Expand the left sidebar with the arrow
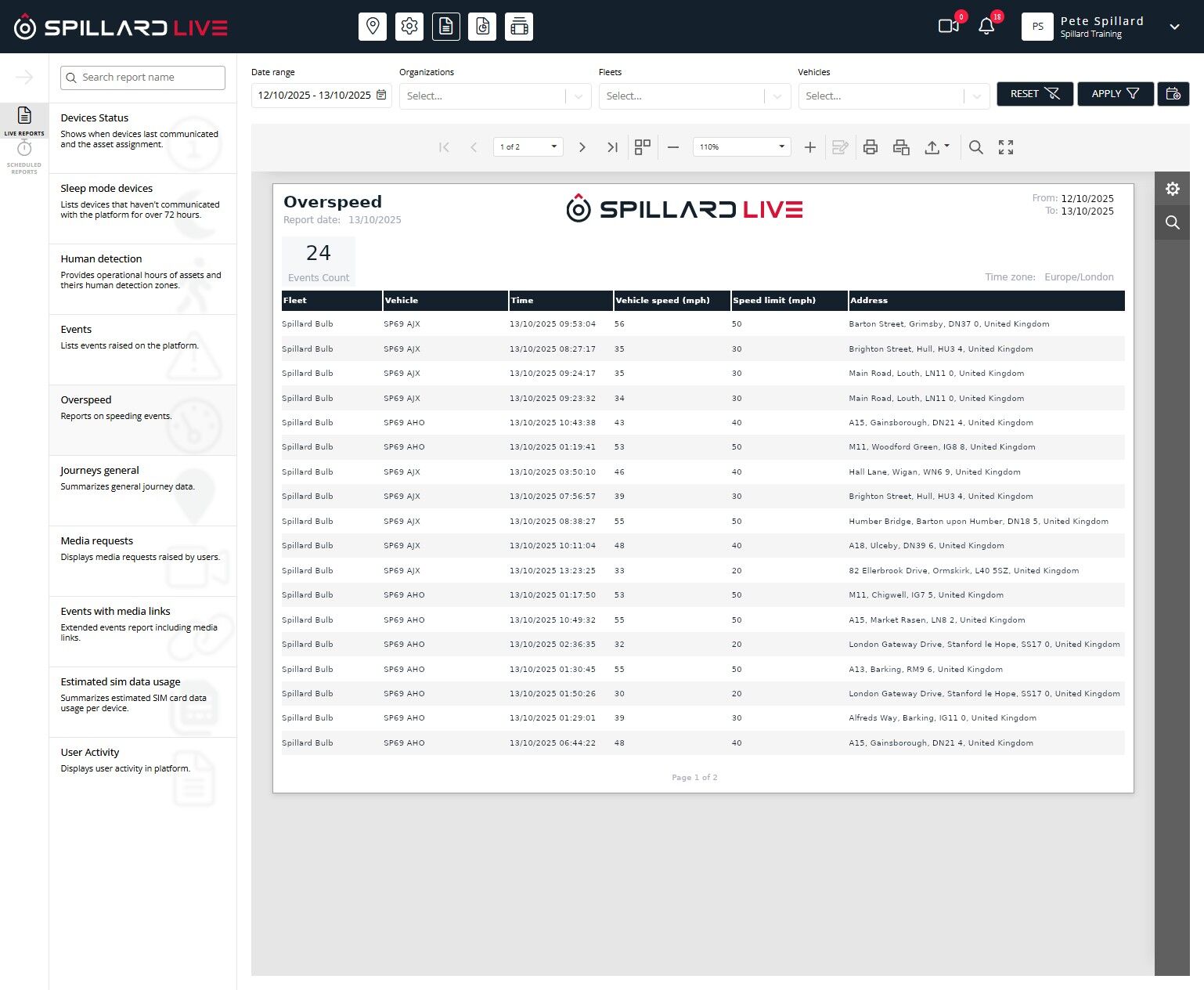This screenshot has height=990, width=1204. click(24, 77)
